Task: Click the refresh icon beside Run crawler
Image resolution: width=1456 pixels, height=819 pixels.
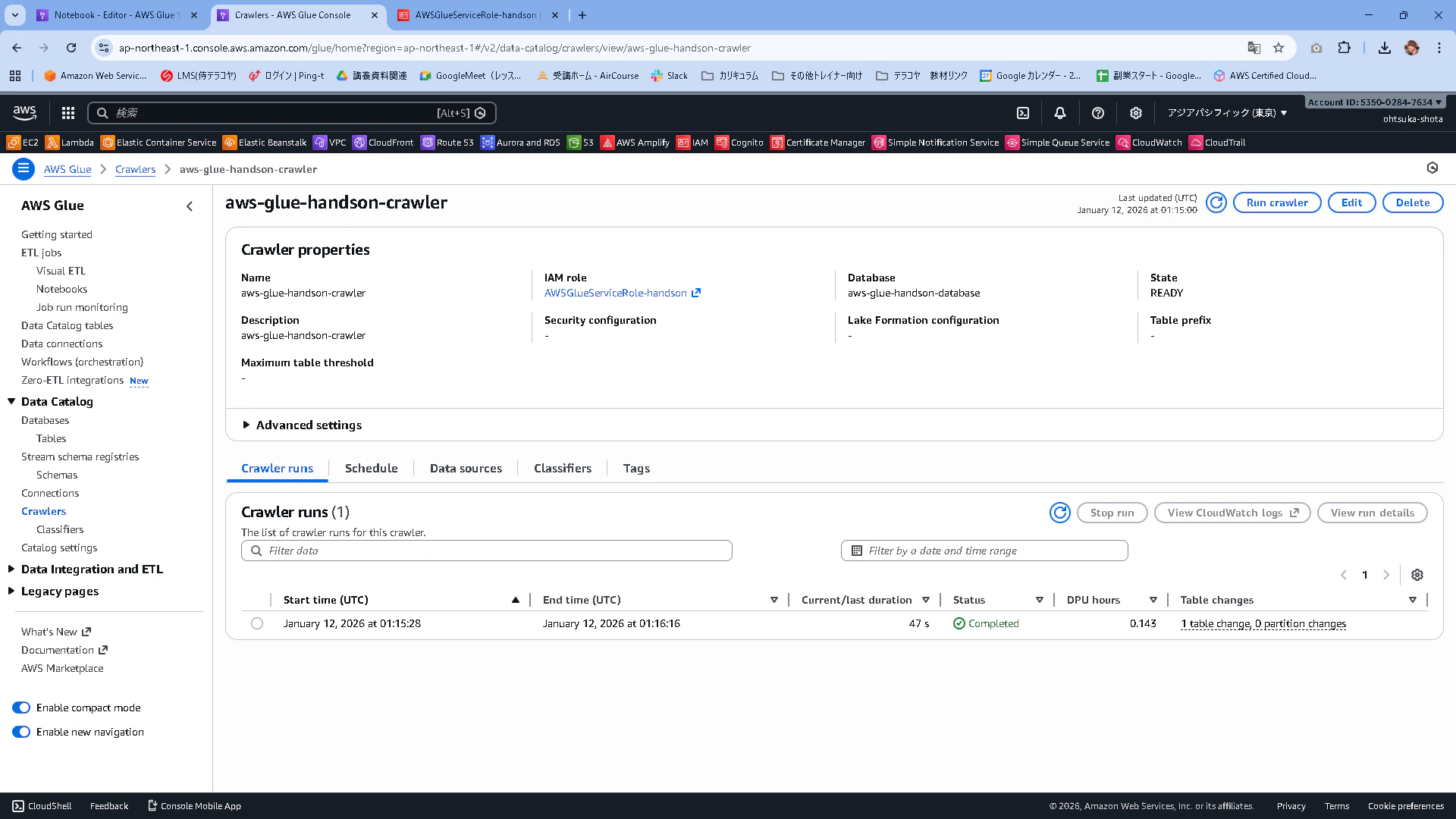Action: point(1216,202)
